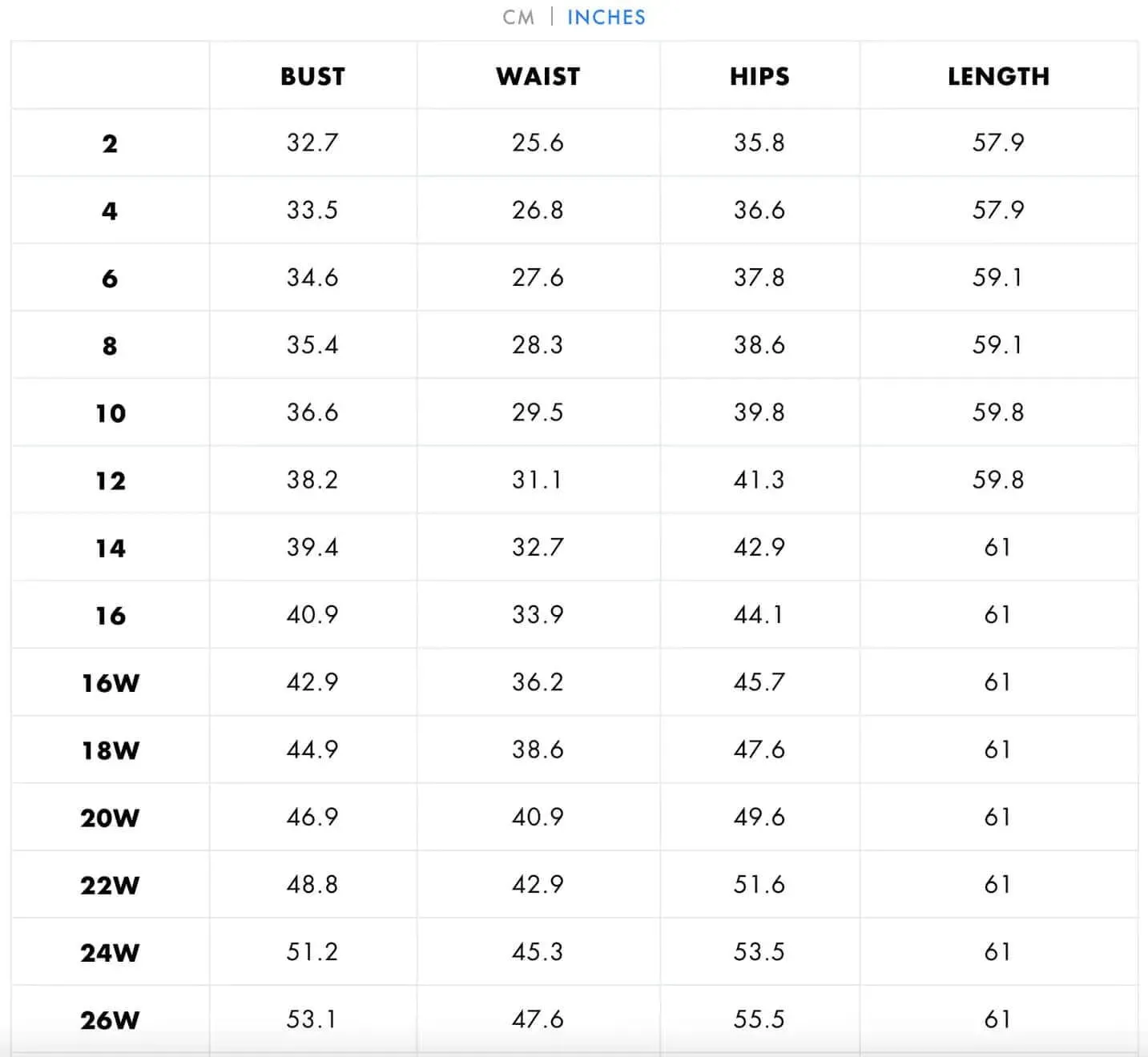Click bust value 40.9 for size 16
Viewport: 1148px width, 1057px height.
(312, 614)
